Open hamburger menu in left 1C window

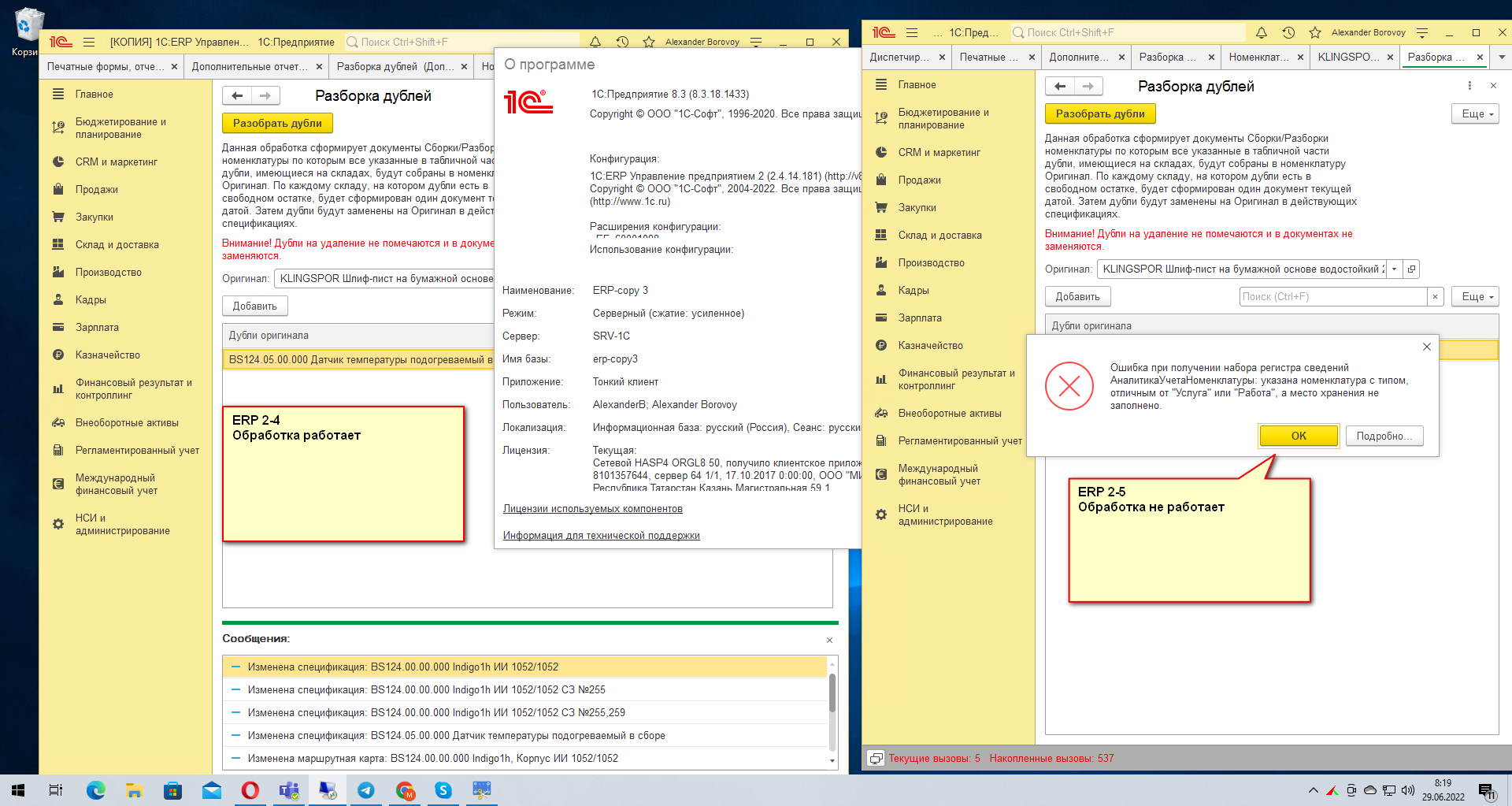89,42
